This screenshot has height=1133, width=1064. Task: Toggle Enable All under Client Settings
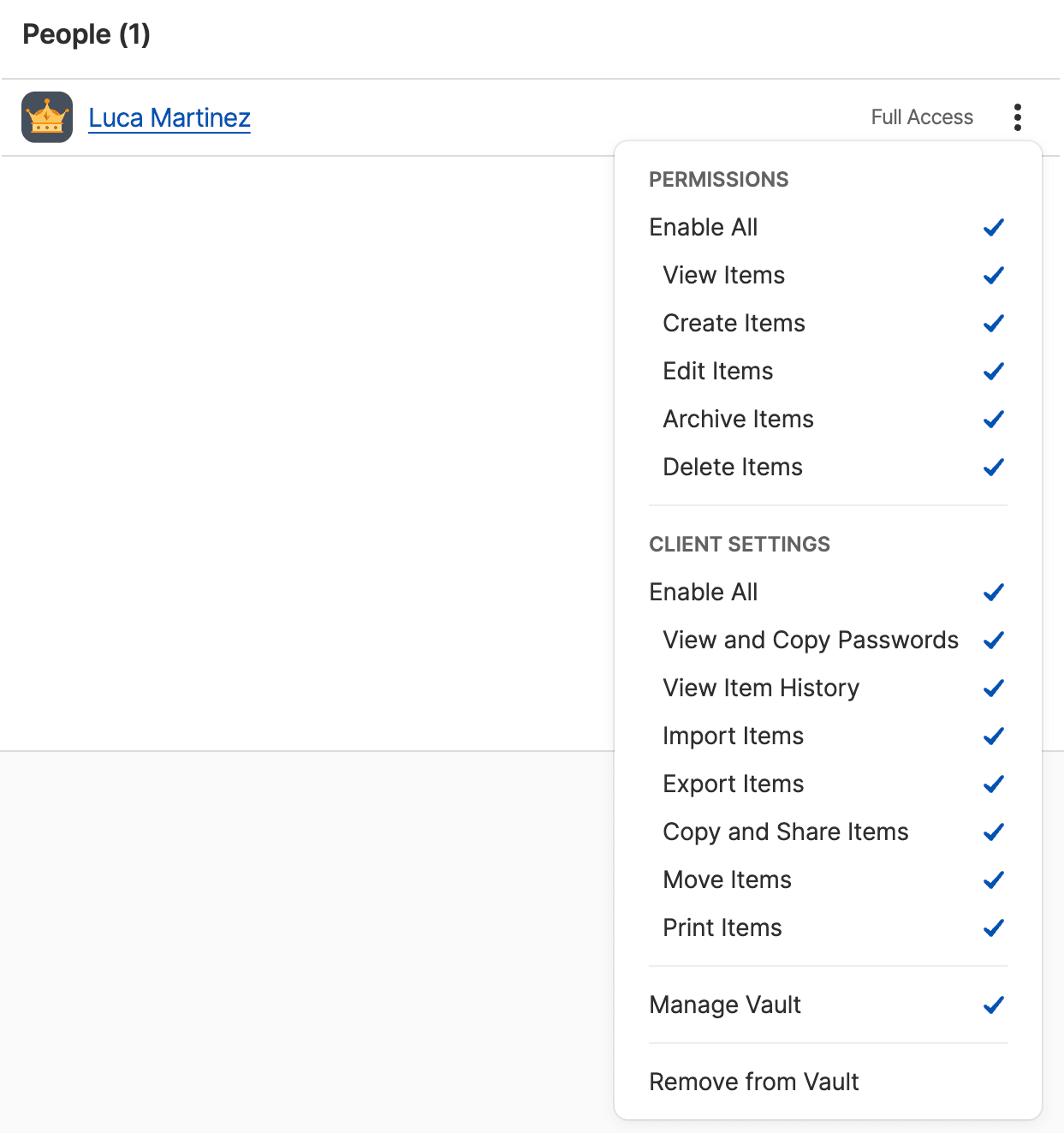(828, 592)
